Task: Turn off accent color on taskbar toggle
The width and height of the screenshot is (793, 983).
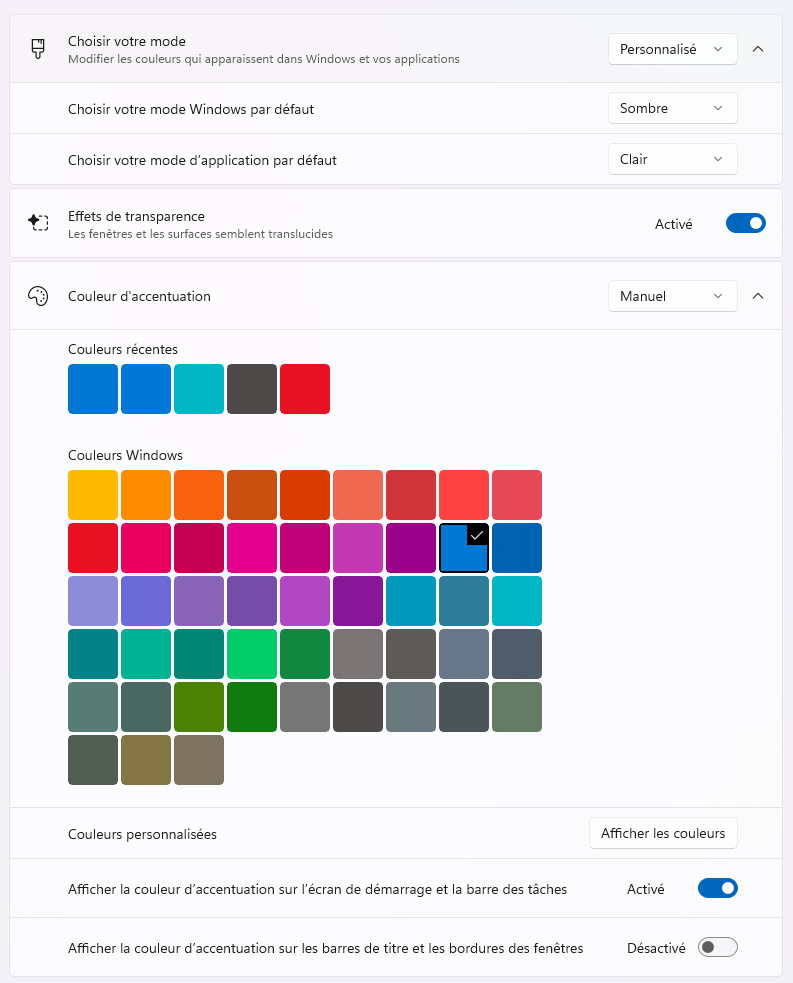Action: [x=717, y=888]
